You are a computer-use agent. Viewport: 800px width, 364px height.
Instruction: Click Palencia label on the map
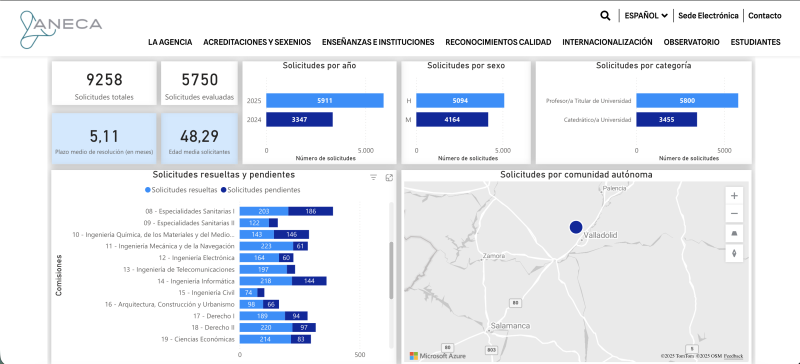[614, 188]
